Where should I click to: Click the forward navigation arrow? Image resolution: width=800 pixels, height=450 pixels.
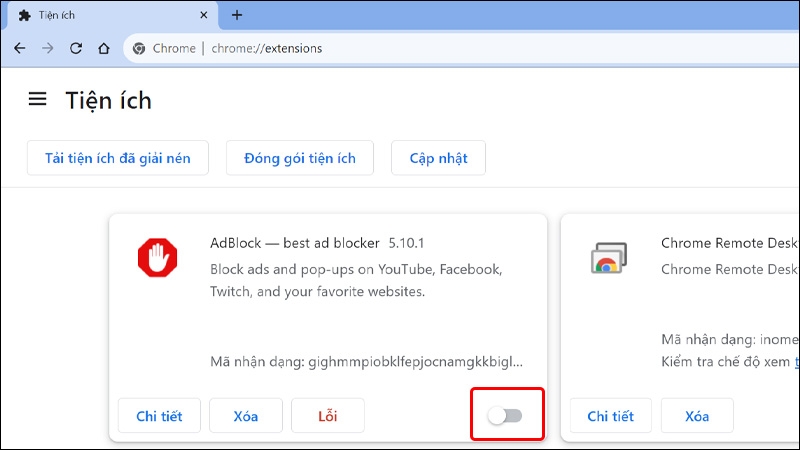point(47,48)
